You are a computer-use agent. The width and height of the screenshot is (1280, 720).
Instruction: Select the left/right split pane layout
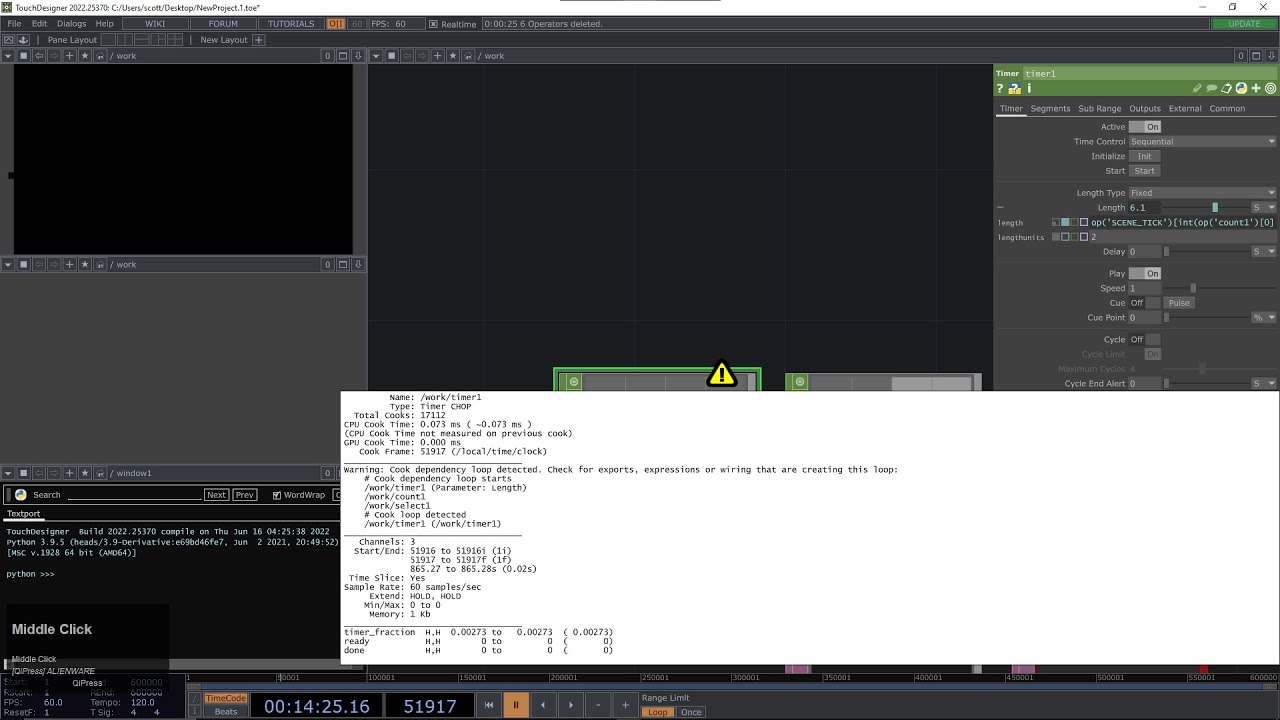point(127,40)
